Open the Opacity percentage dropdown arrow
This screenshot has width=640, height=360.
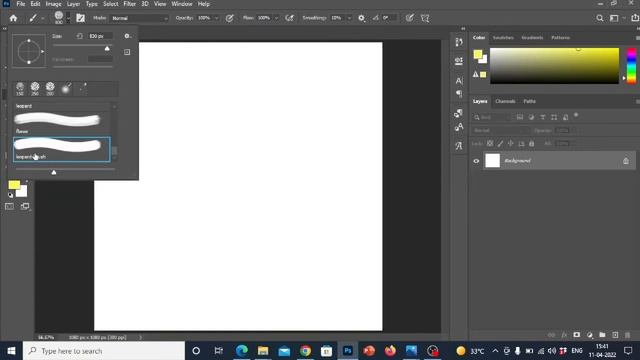pos(216,18)
